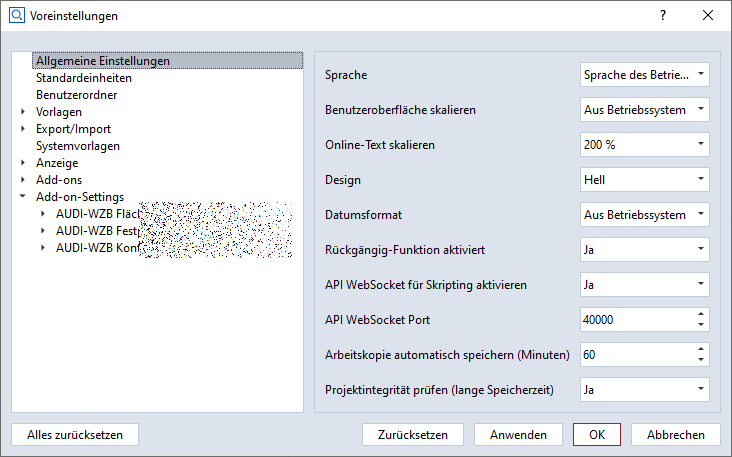This screenshot has width=732, height=457.
Task: Open the Sprache dropdown
Action: click(644, 75)
